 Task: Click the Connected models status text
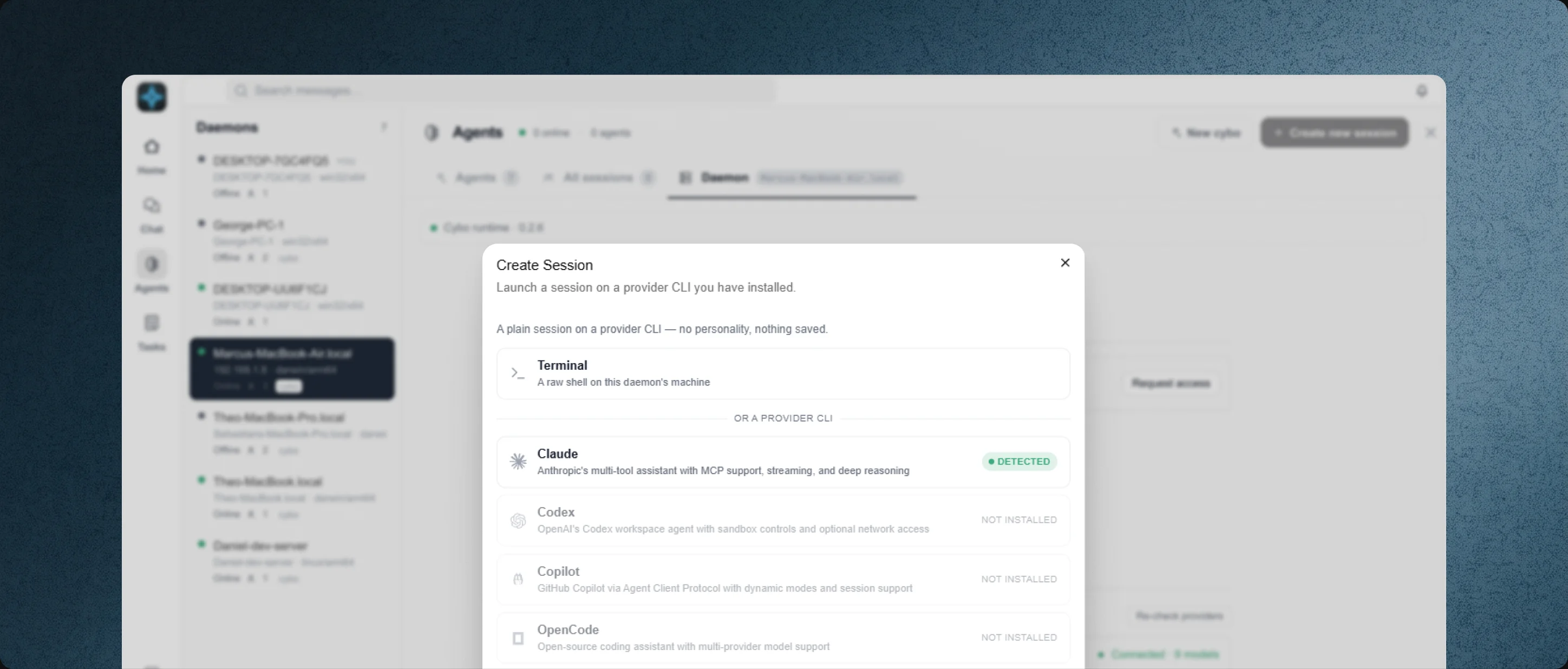point(1165,654)
